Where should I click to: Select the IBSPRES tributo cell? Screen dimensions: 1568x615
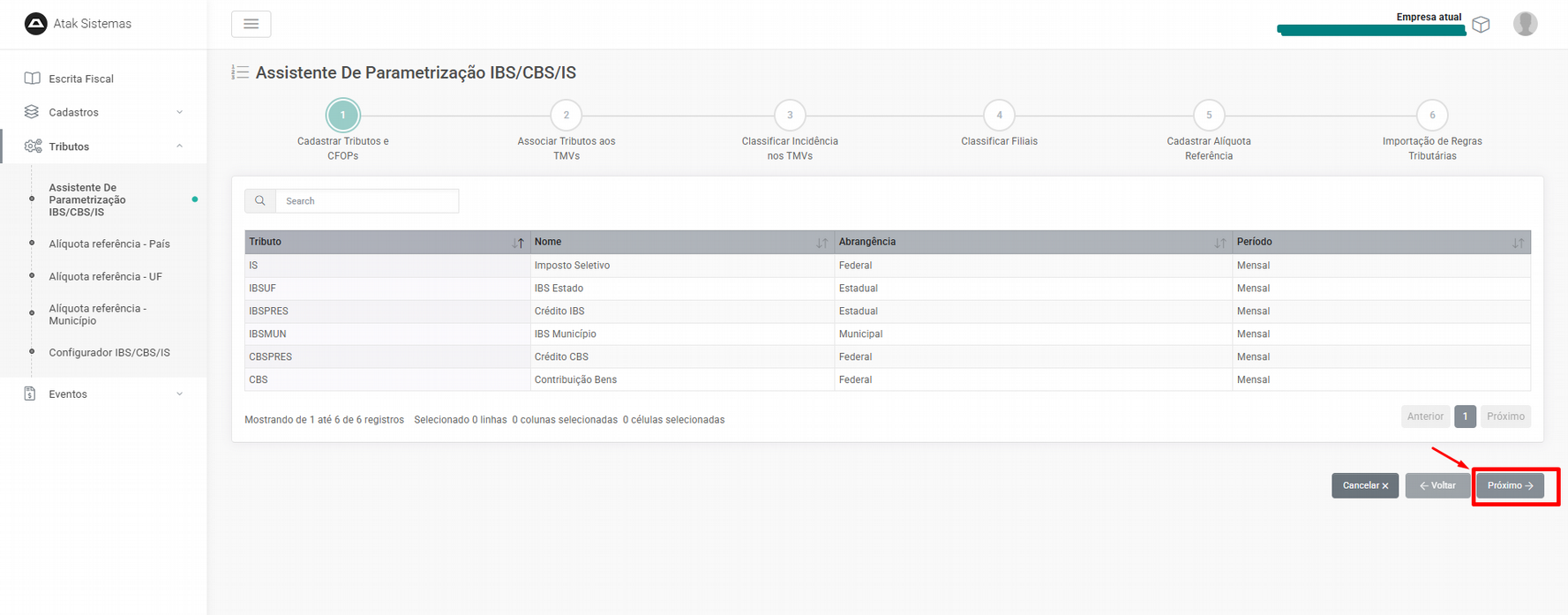point(387,311)
